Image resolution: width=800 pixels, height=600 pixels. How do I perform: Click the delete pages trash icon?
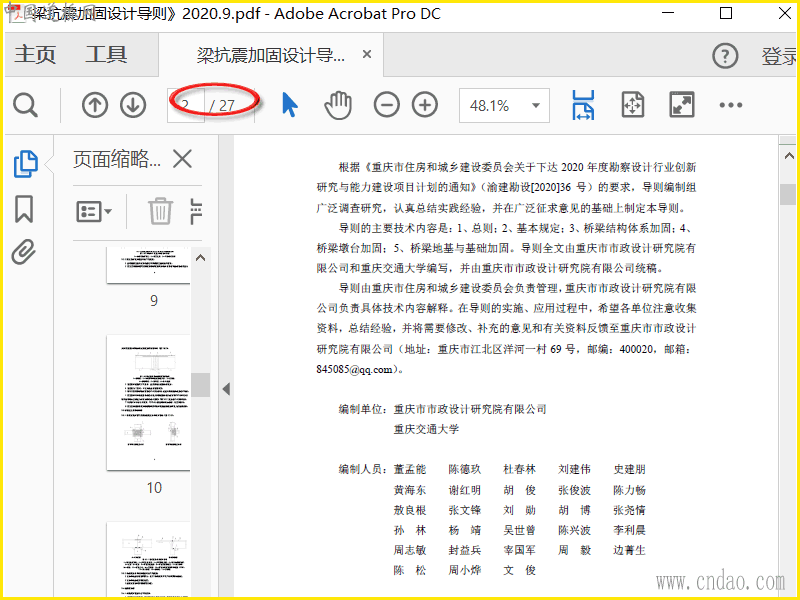pyautogui.click(x=160, y=211)
